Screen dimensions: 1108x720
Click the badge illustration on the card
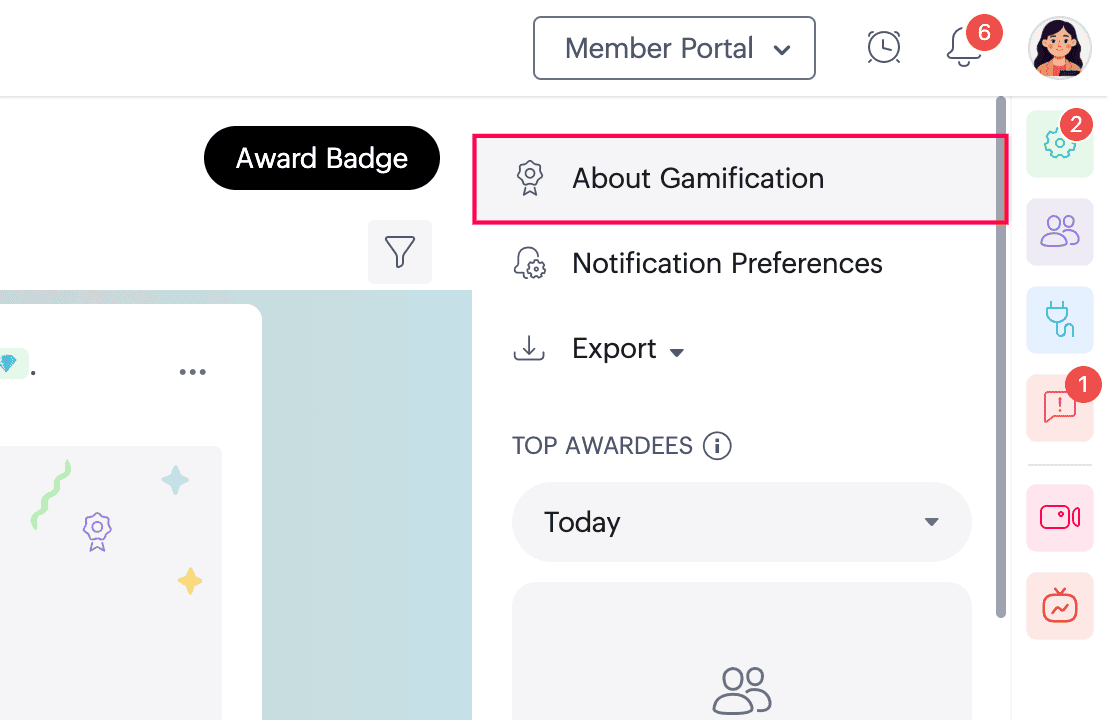point(98,531)
